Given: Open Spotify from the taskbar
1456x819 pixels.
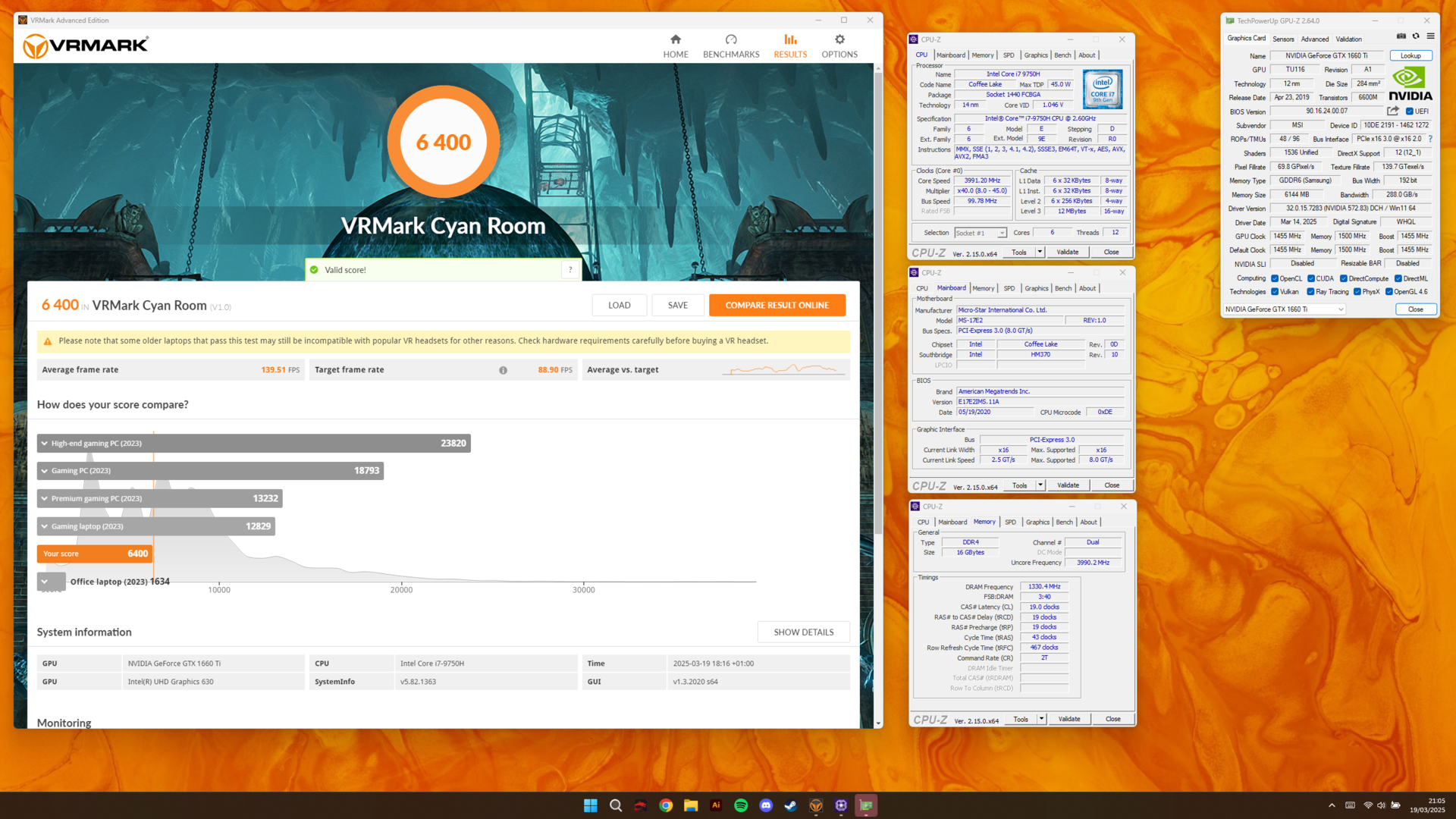Looking at the screenshot, I should pos(741,805).
